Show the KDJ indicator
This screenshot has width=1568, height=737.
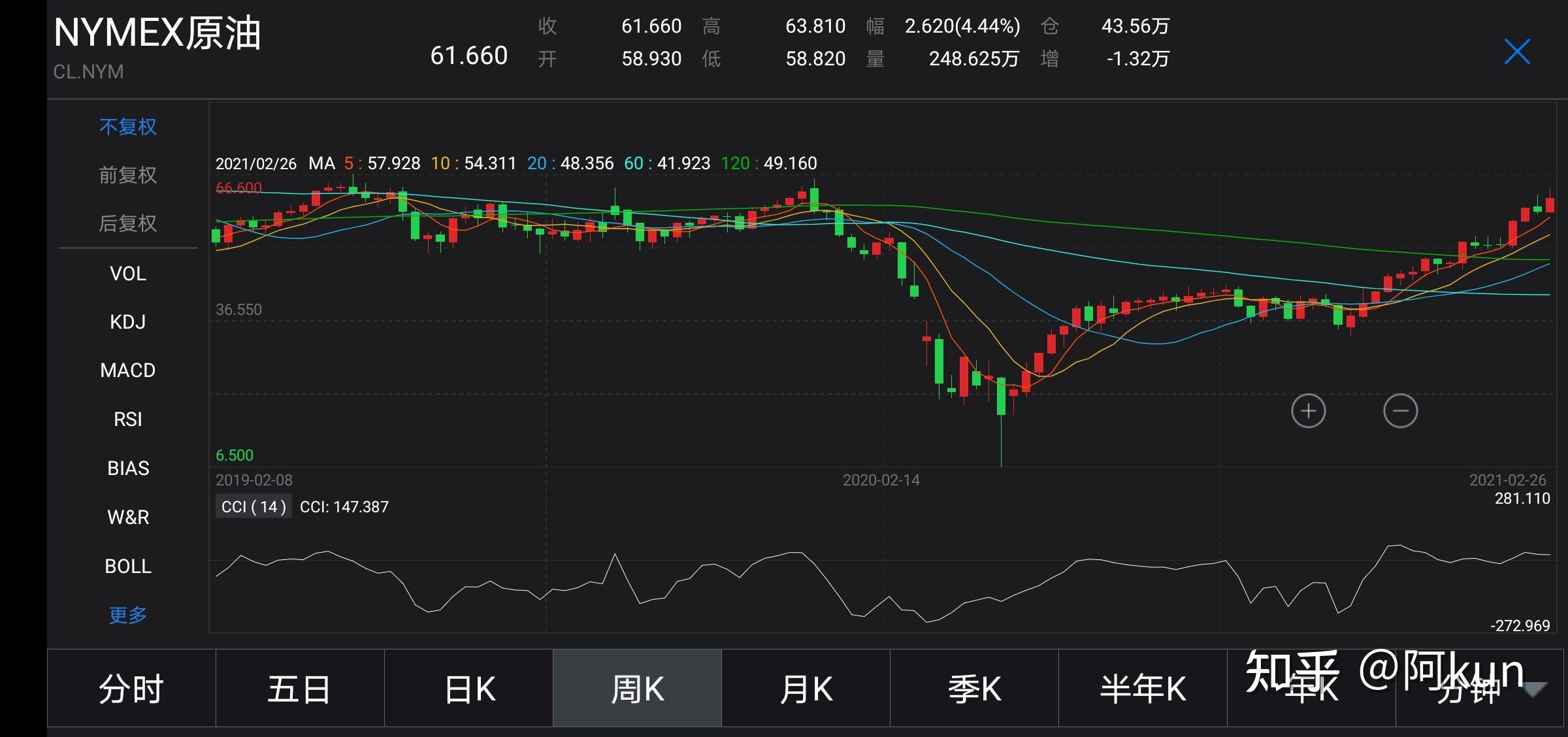coord(128,321)
